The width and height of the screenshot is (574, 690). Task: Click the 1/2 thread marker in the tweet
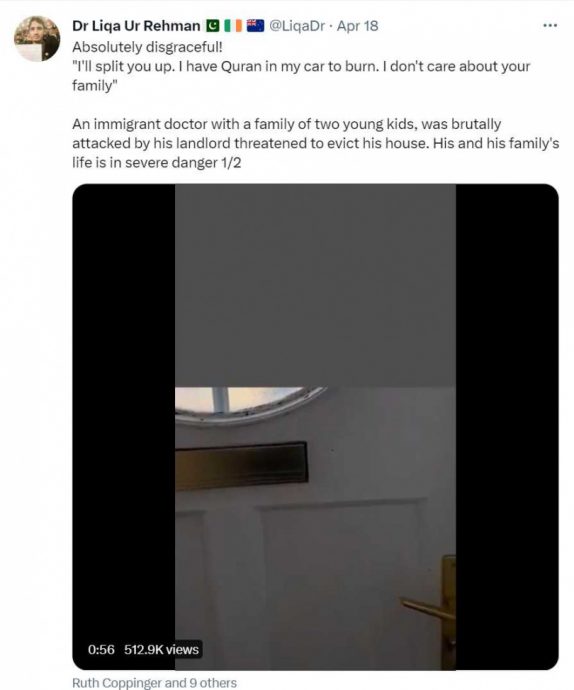tap(231, 163)
